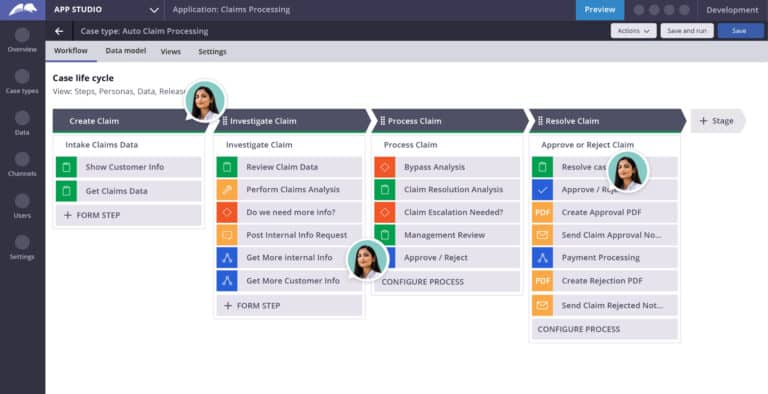Screen dimensions: 768x394
Task: Switch to the Settings tab
Action: click(212, 51)
